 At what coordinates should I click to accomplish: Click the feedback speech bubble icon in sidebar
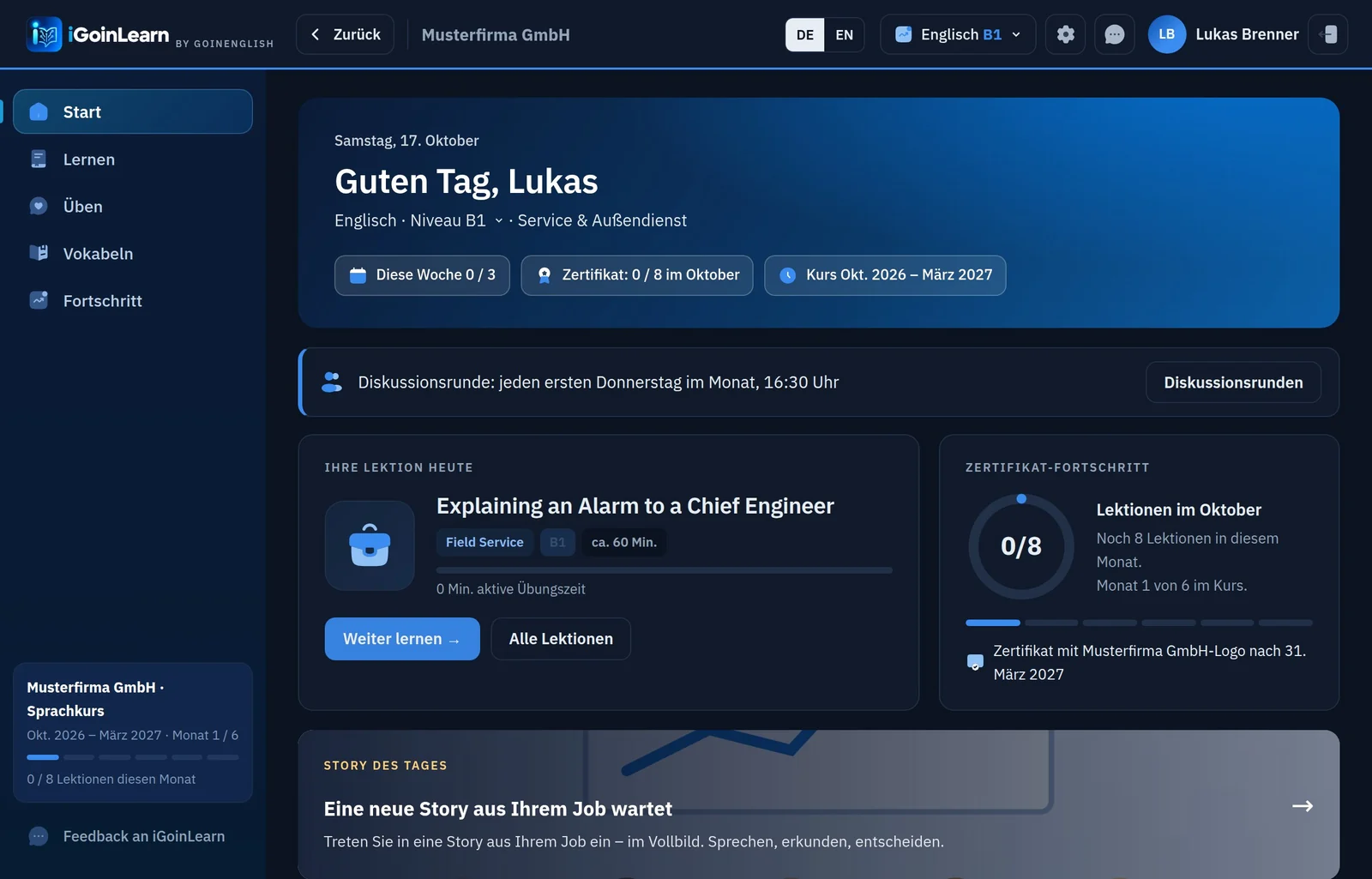pos(39,836)
